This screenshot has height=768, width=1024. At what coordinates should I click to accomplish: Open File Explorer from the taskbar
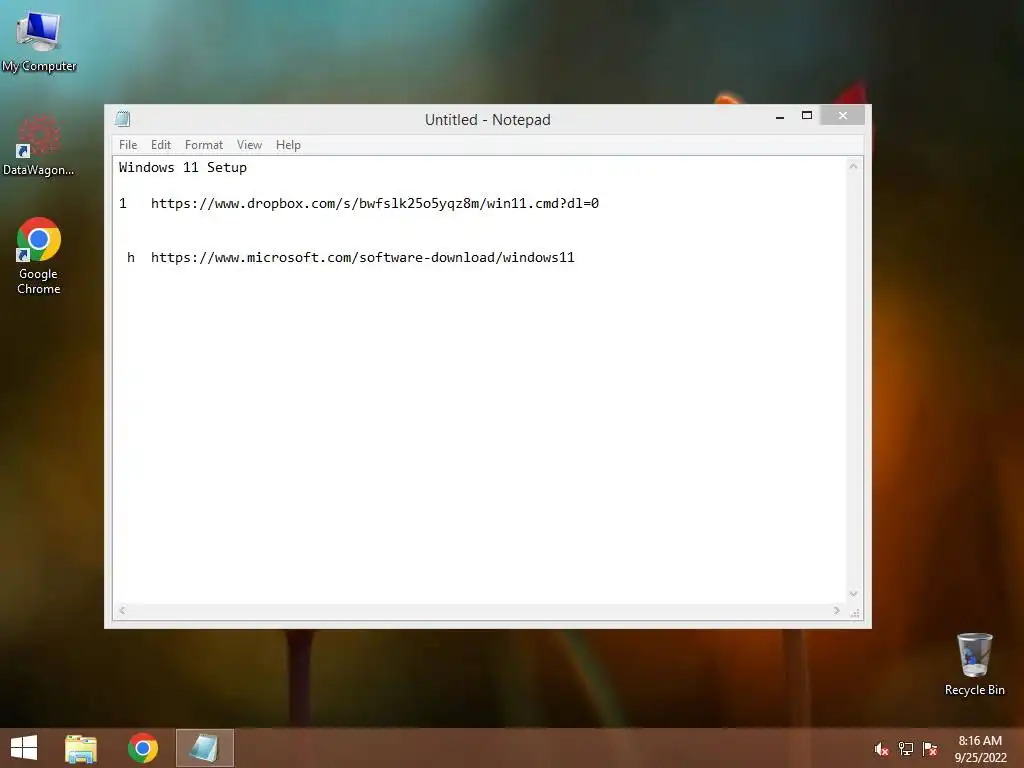(81, 748)
